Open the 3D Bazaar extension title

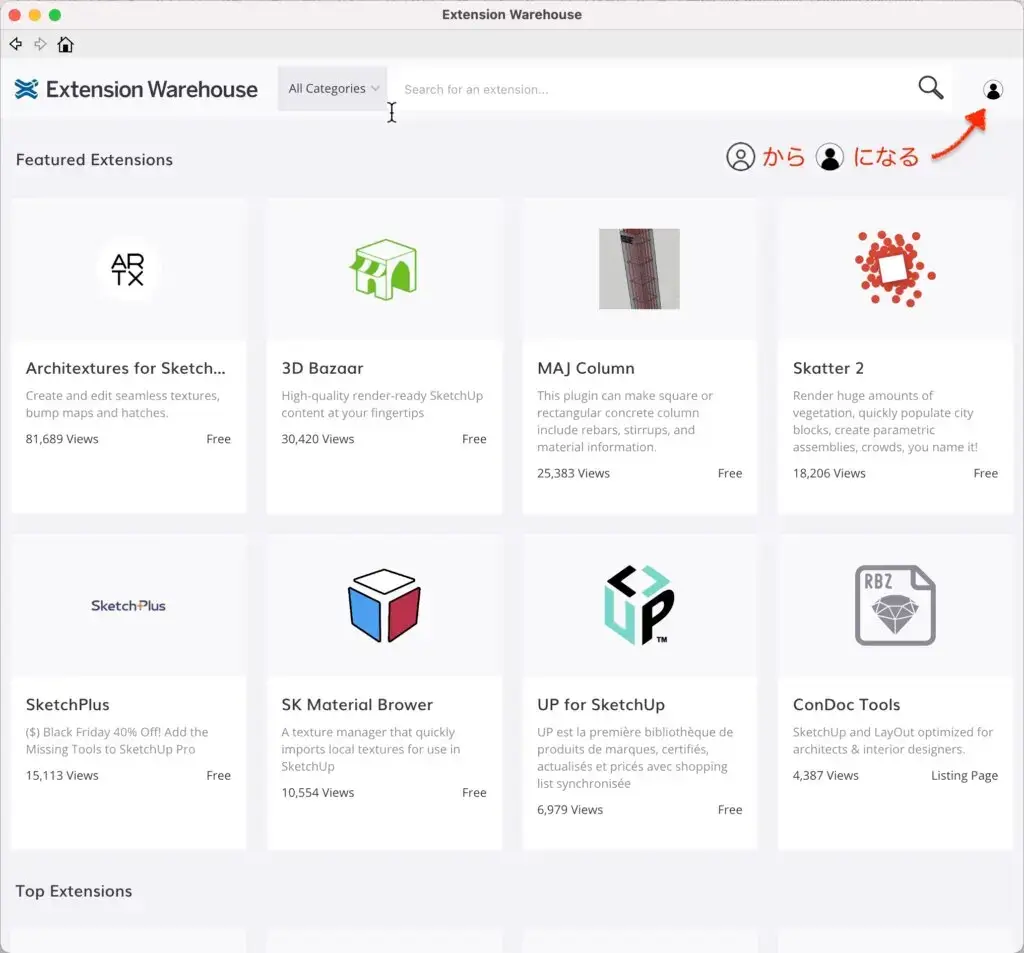pos(322,368)
